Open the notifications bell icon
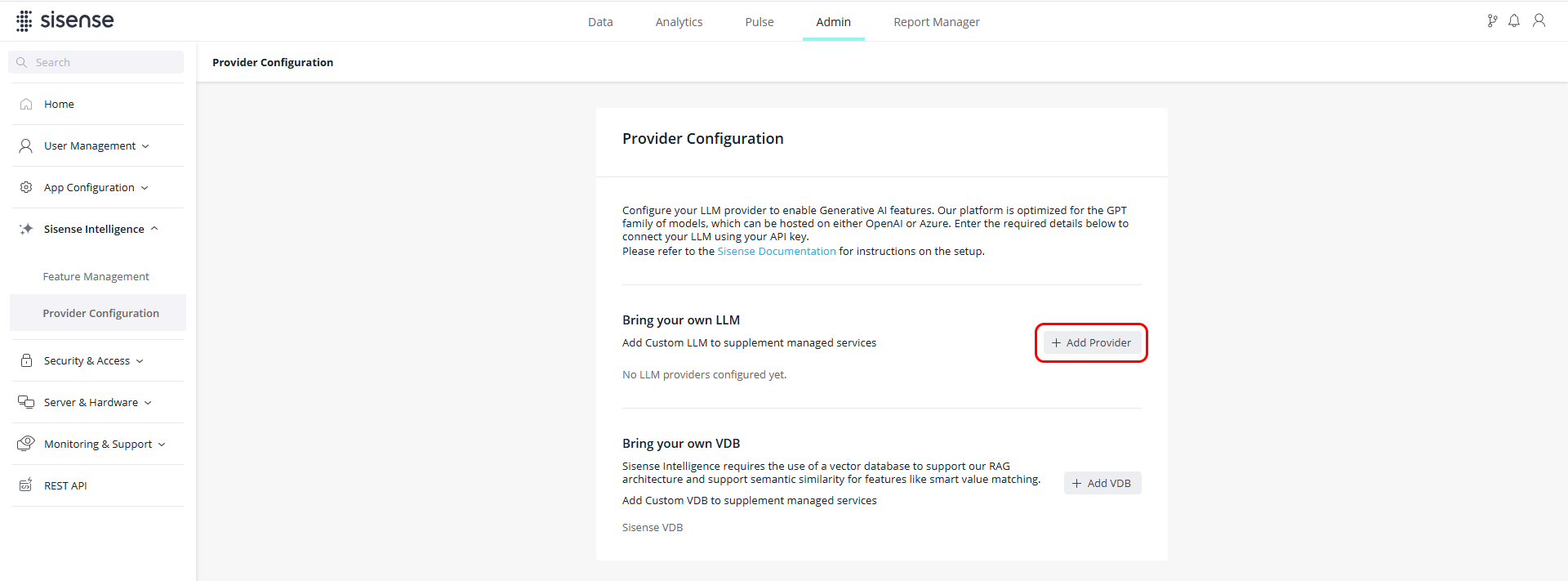The width and height of the screenshot is (1568, 581). pos(1514,21)
